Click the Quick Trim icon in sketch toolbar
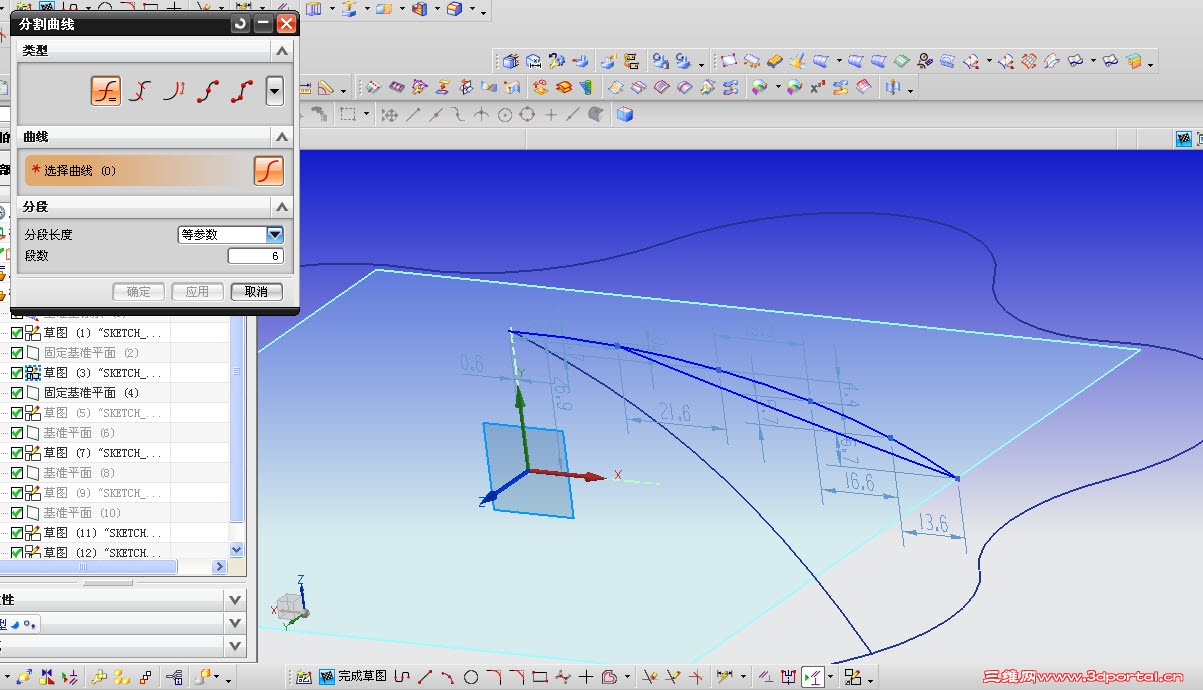 (x=650, y=677)
